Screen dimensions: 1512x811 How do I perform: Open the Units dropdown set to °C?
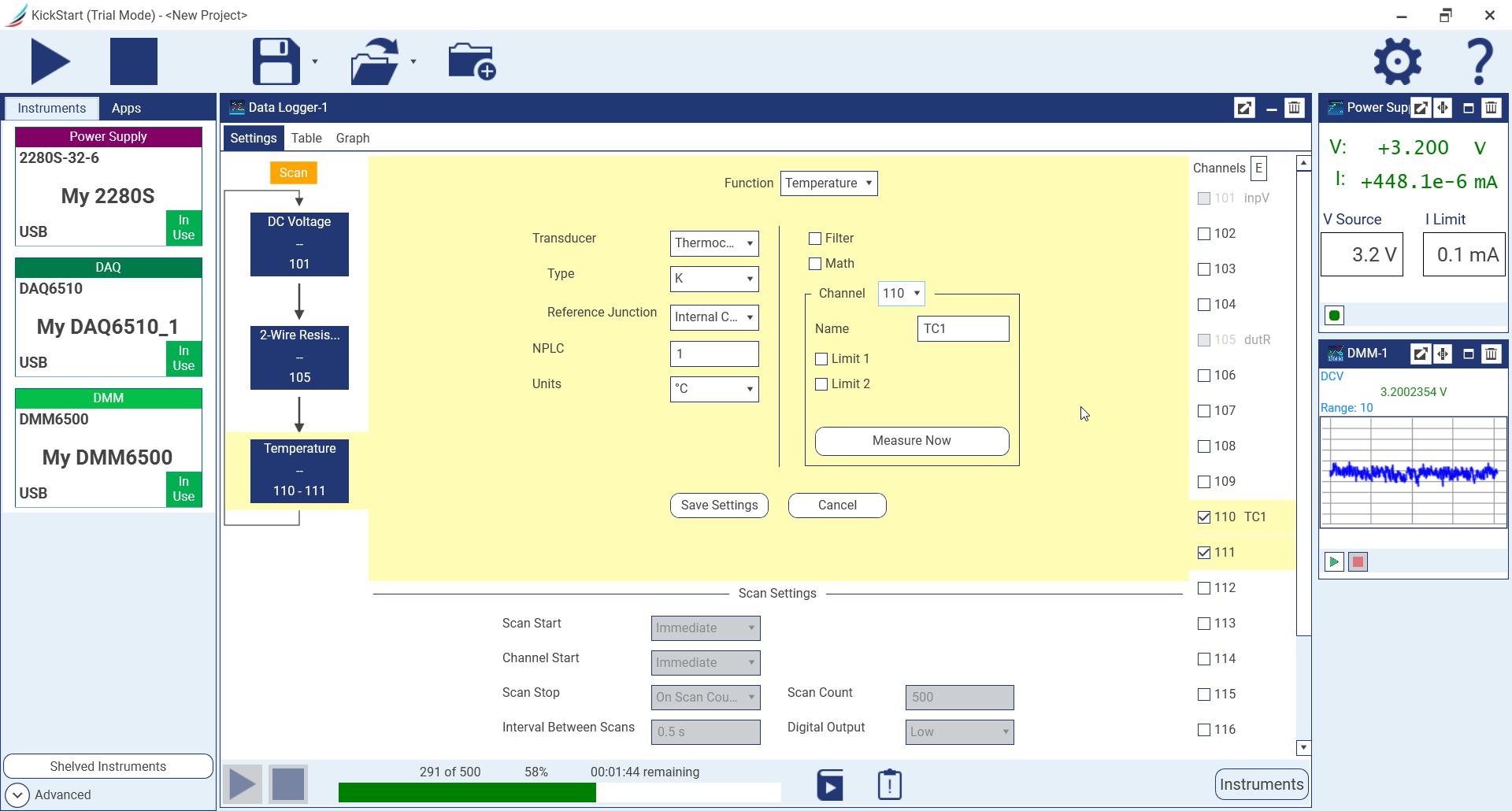click(x=713, y=389)
